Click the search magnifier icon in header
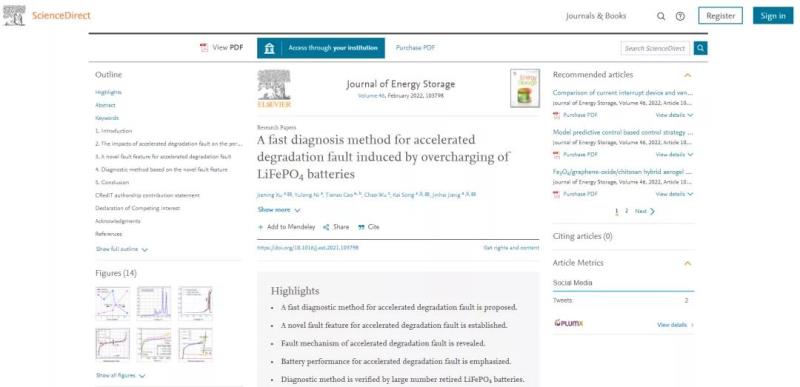800x387 pixels. point(661,16)
